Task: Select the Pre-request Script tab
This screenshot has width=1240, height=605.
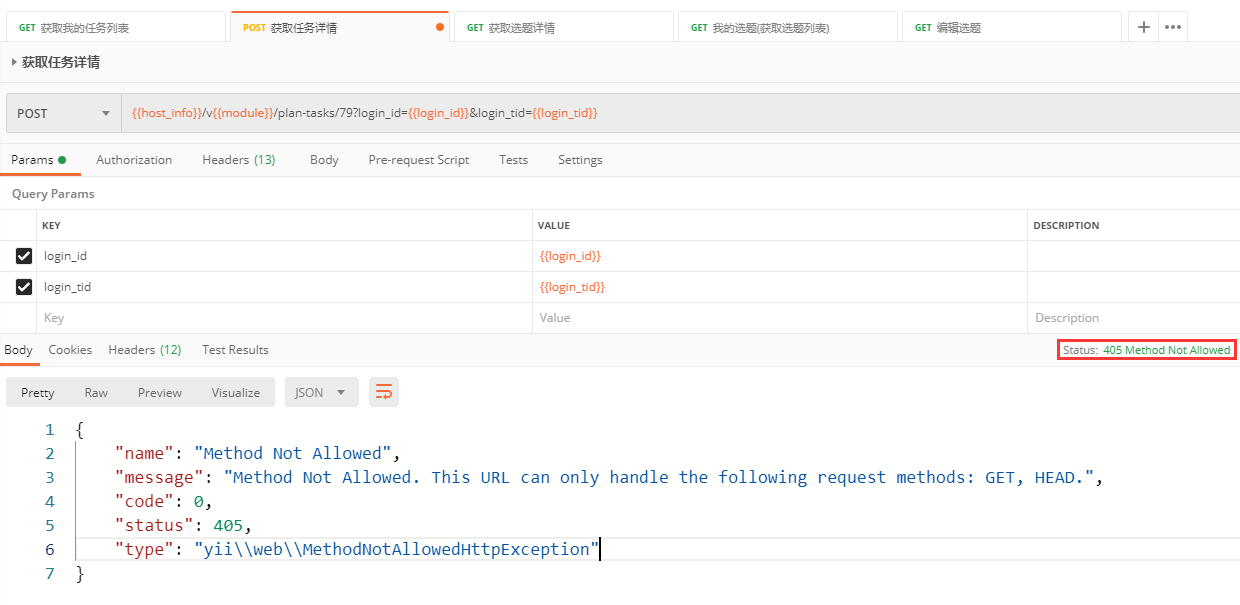Action: (418, 160)
